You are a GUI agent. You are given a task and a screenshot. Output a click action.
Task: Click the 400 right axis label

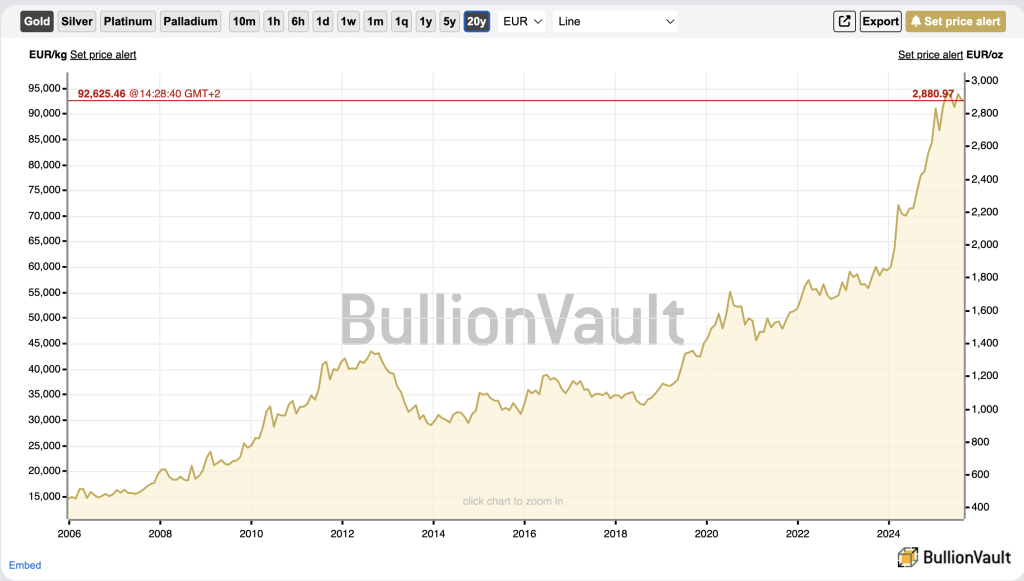(x=980, y=507)
